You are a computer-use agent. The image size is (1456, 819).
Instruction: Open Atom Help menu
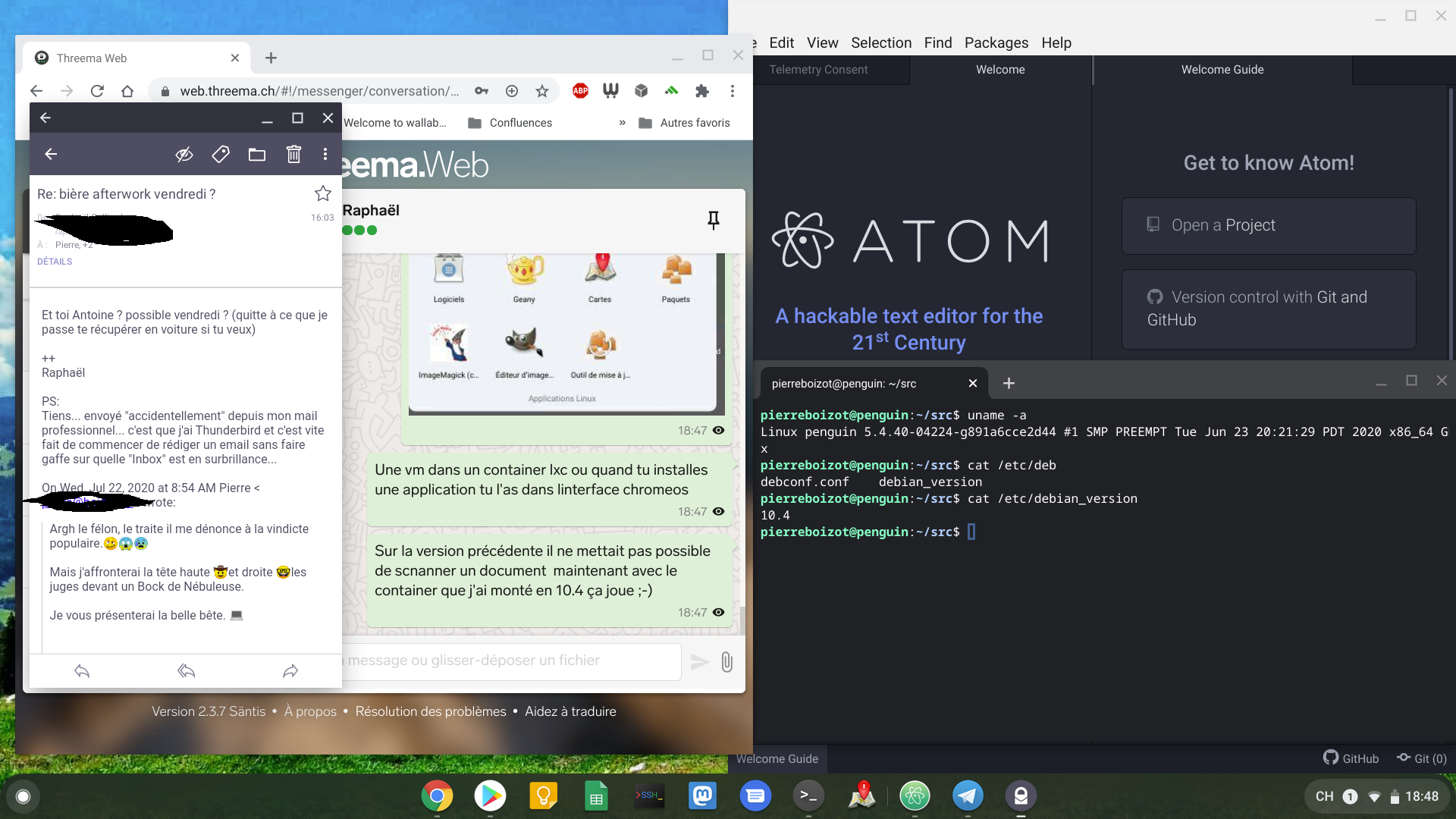tap(1056, 43)
